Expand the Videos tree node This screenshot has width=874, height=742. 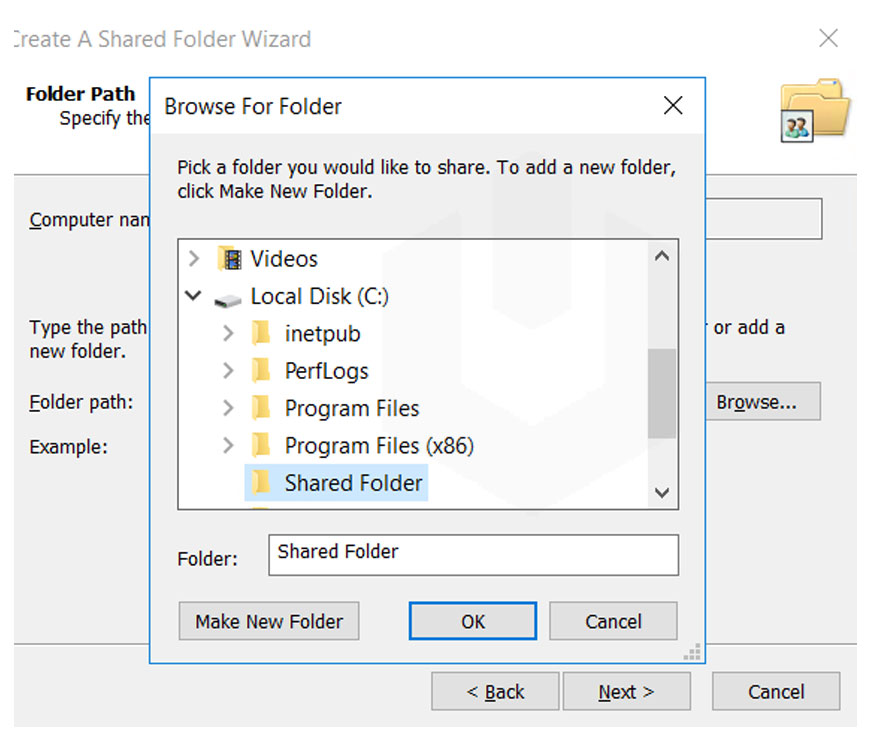point(193,258)
